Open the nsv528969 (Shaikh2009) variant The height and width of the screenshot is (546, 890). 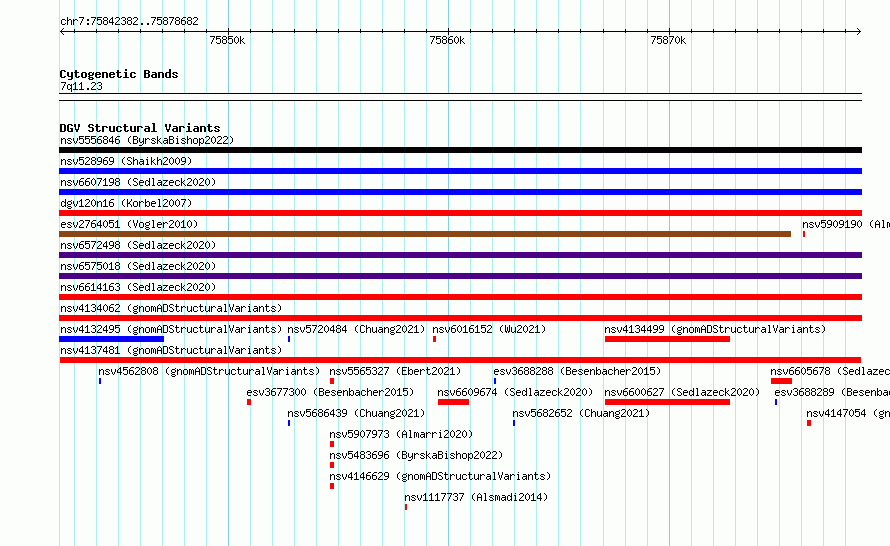[x=460, y=171]
